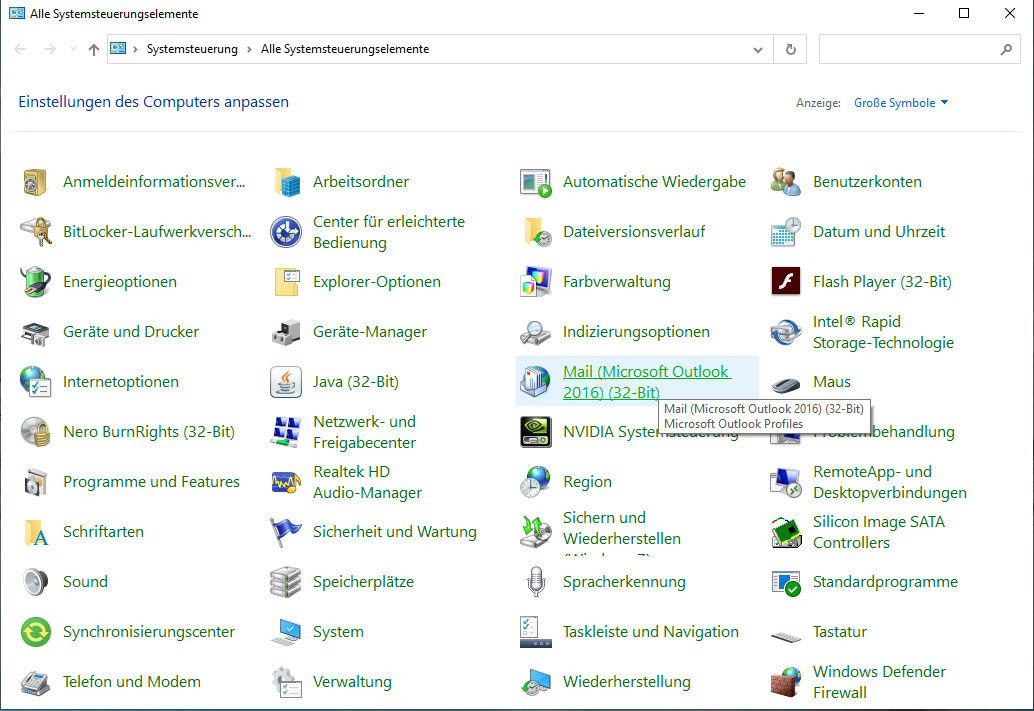This screenshot has width=1034, height=711.
Task: Click the Geräte-Manager icon
Action: [286, 332]
